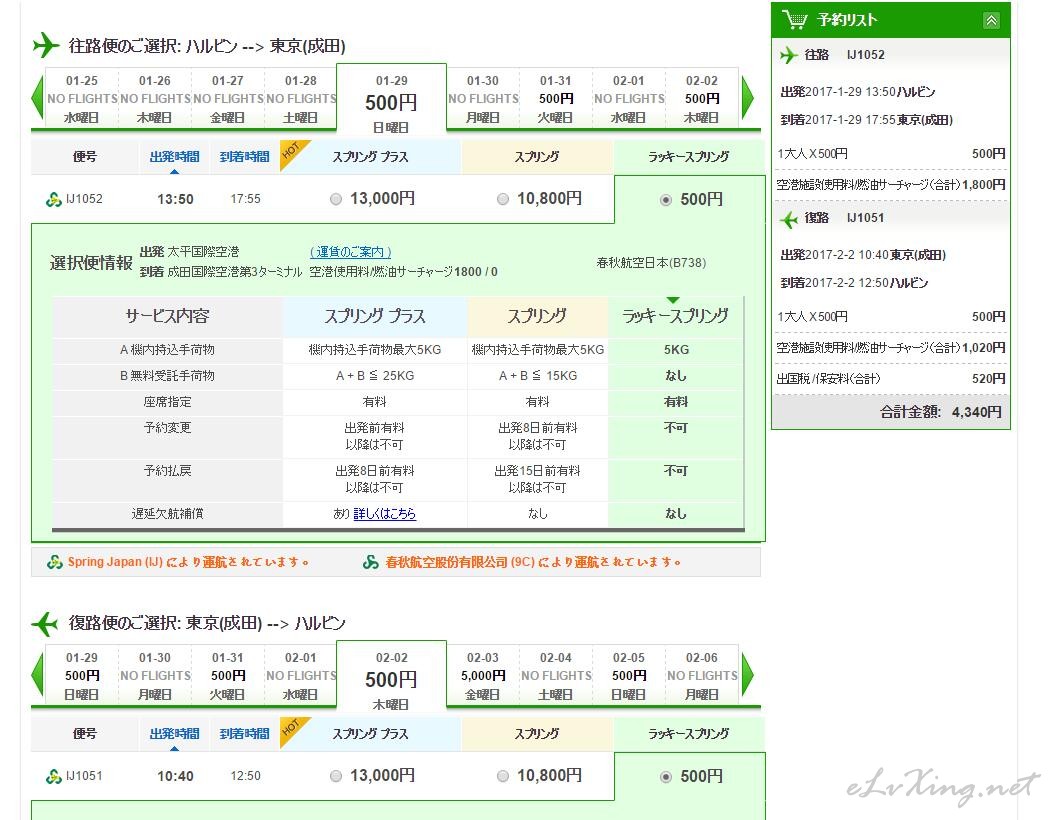
Task: Select return date 02-05 tab
Action: [x=629, y=676]
